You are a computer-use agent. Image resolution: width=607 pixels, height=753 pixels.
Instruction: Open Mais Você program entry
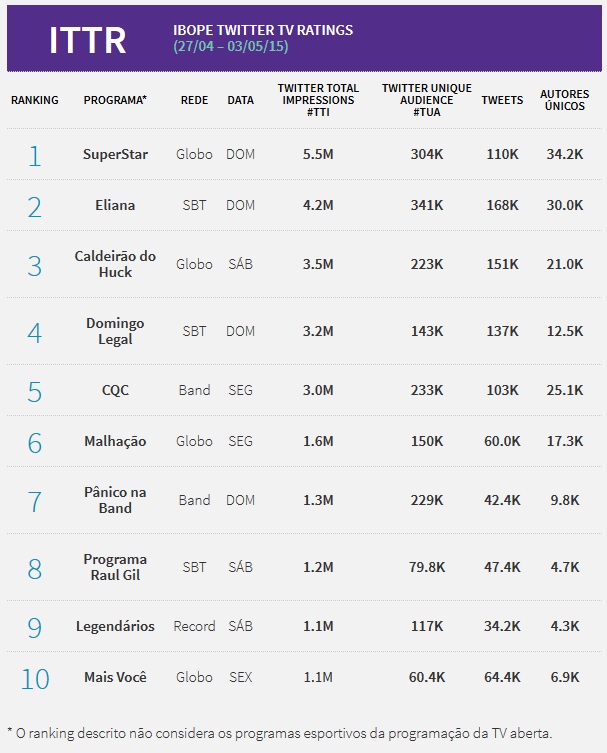(x=115, y=677)
